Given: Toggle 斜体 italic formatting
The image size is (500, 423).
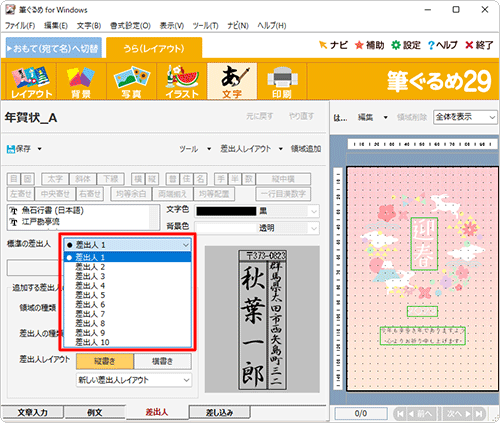Looking at the screenshot, I should click(83, 179).
